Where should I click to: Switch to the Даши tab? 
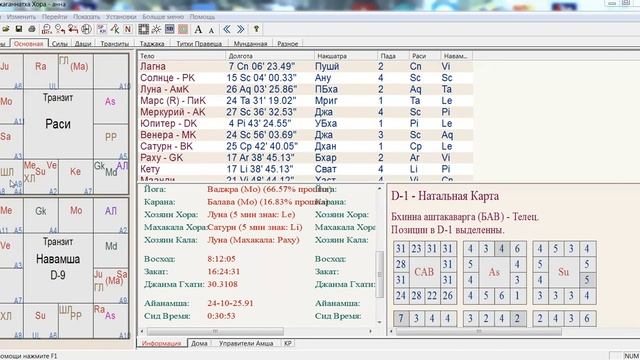(83, 44)
